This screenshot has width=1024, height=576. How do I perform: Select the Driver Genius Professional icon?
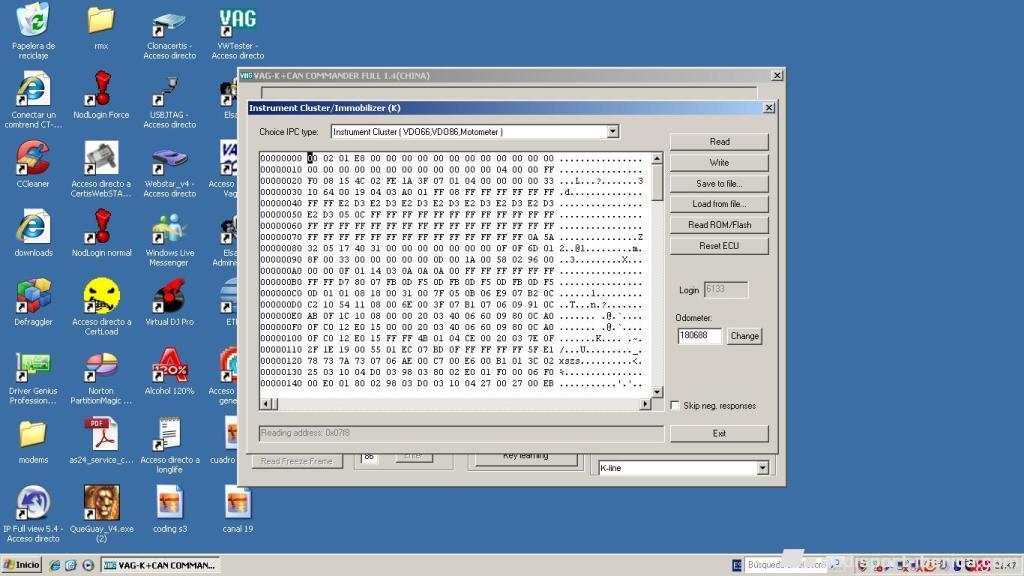(x=33, y=366)
